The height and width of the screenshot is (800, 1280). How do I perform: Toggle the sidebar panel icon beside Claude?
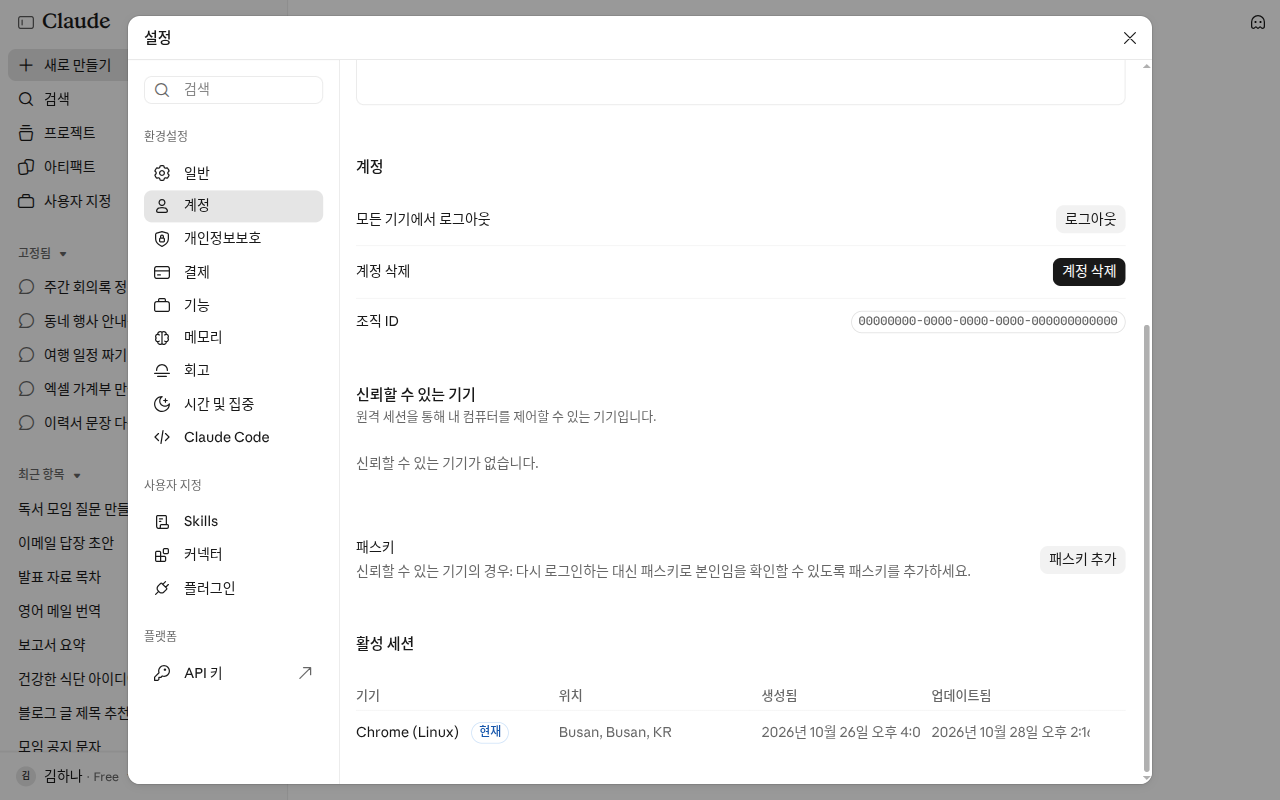coord(26,22)
